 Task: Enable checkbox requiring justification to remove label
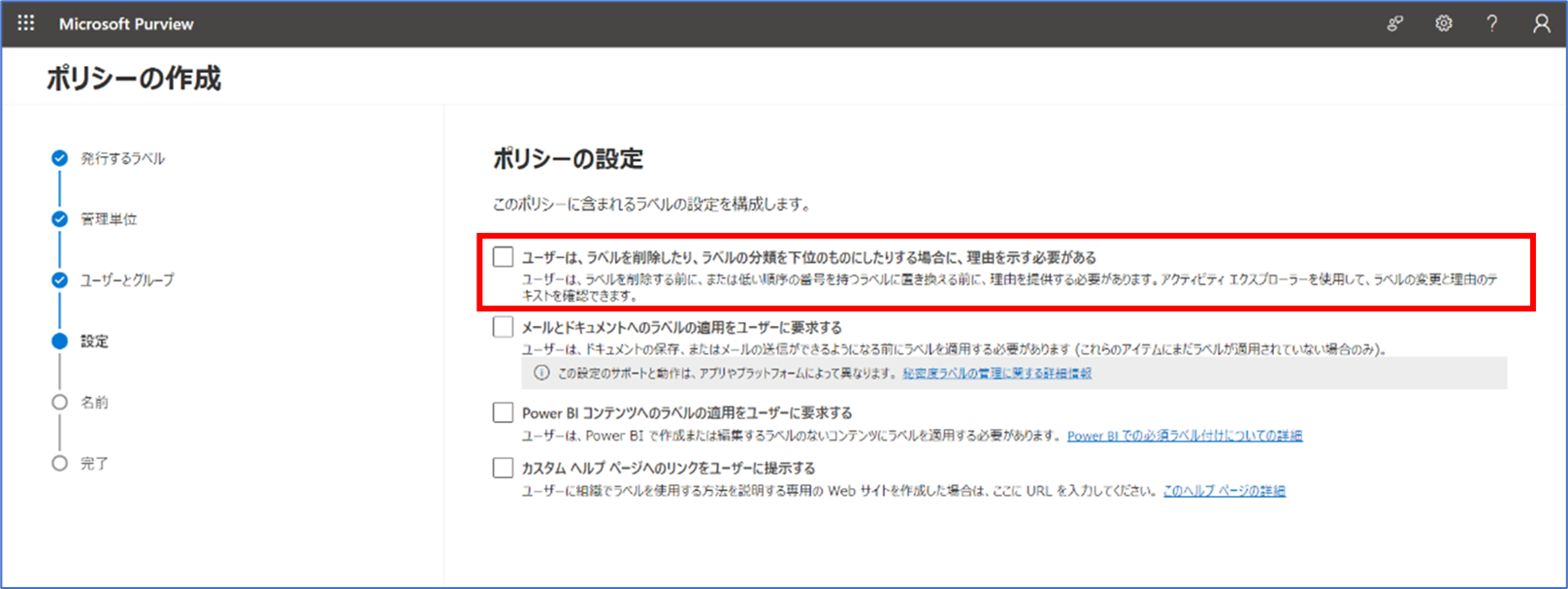[503, 257]
